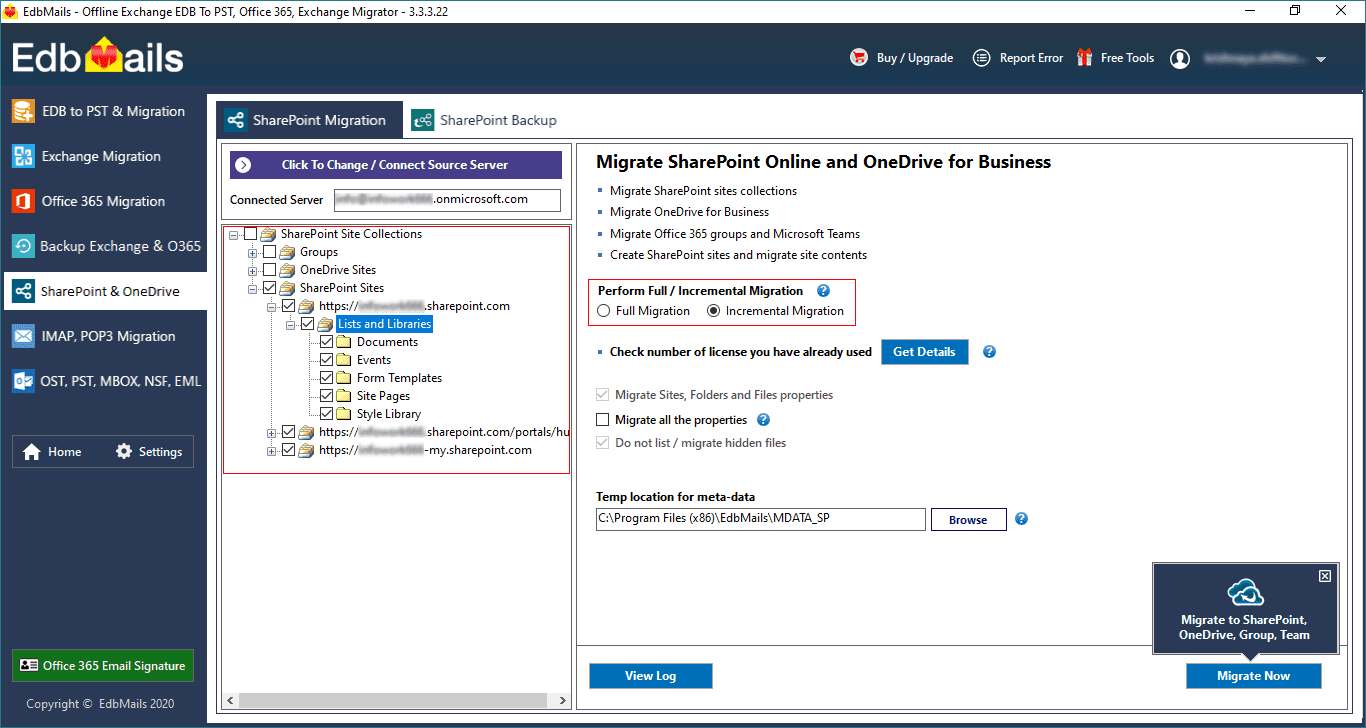
Task: Select the Full Migration radio button
Action: pos(604,311)
